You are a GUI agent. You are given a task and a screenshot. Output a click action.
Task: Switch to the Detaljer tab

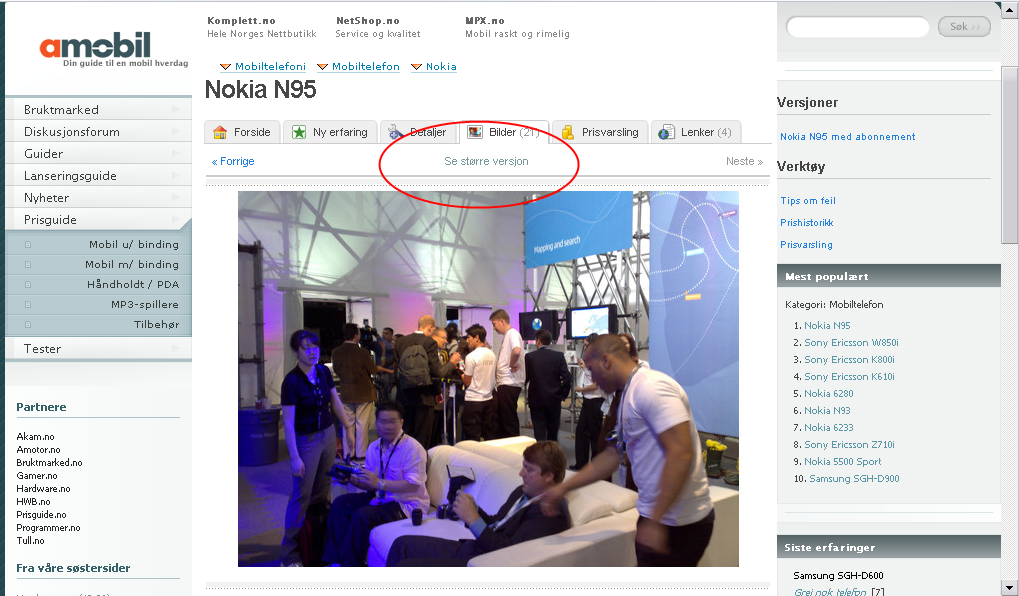click(418, 132)
